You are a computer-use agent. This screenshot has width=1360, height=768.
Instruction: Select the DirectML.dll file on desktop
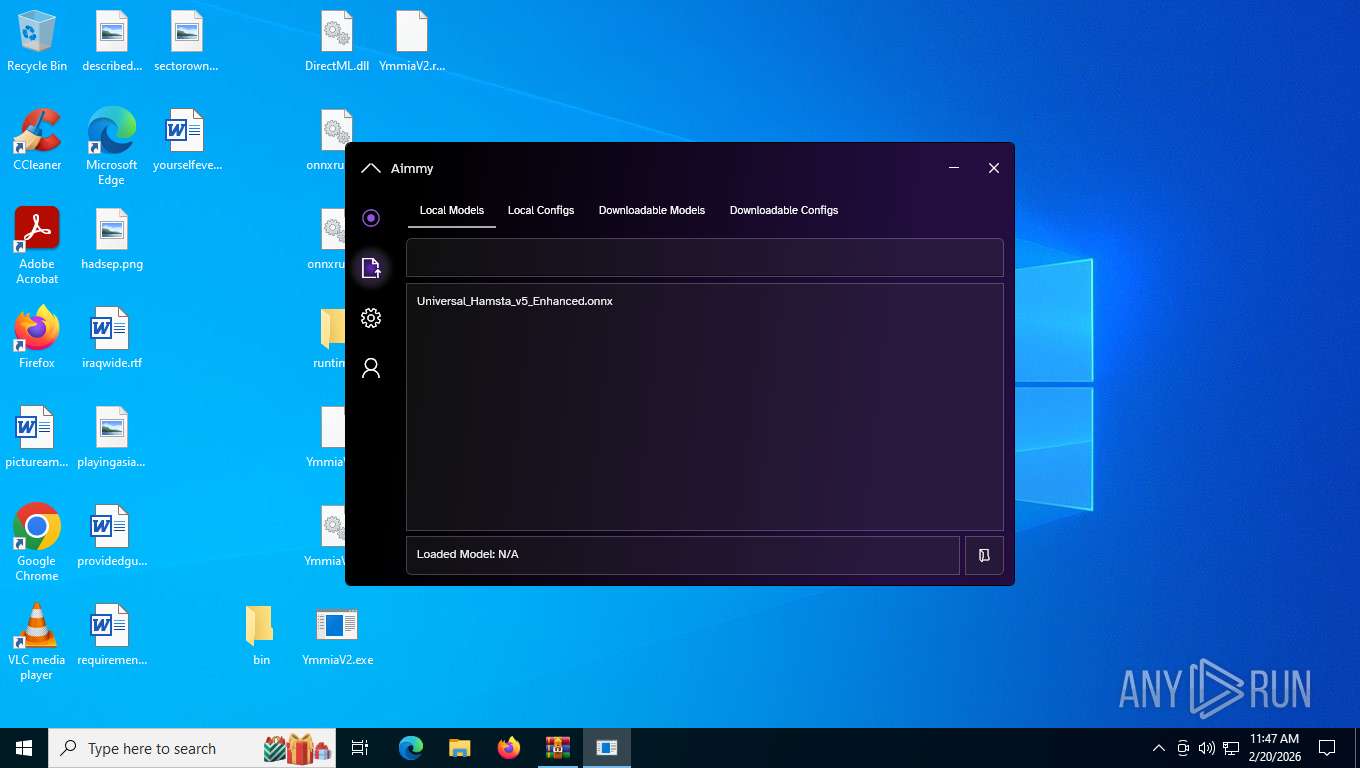[337, 41]
